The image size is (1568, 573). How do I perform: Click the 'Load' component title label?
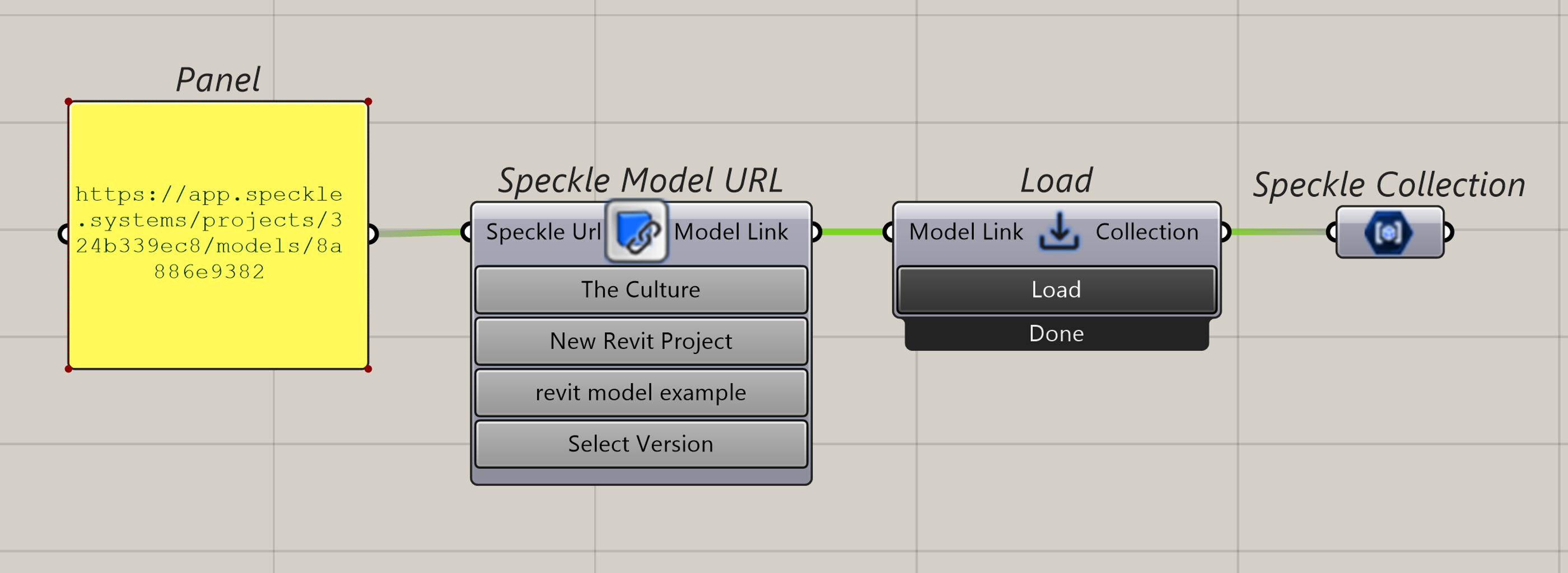pyautogui.click(x=1056, y=181)
